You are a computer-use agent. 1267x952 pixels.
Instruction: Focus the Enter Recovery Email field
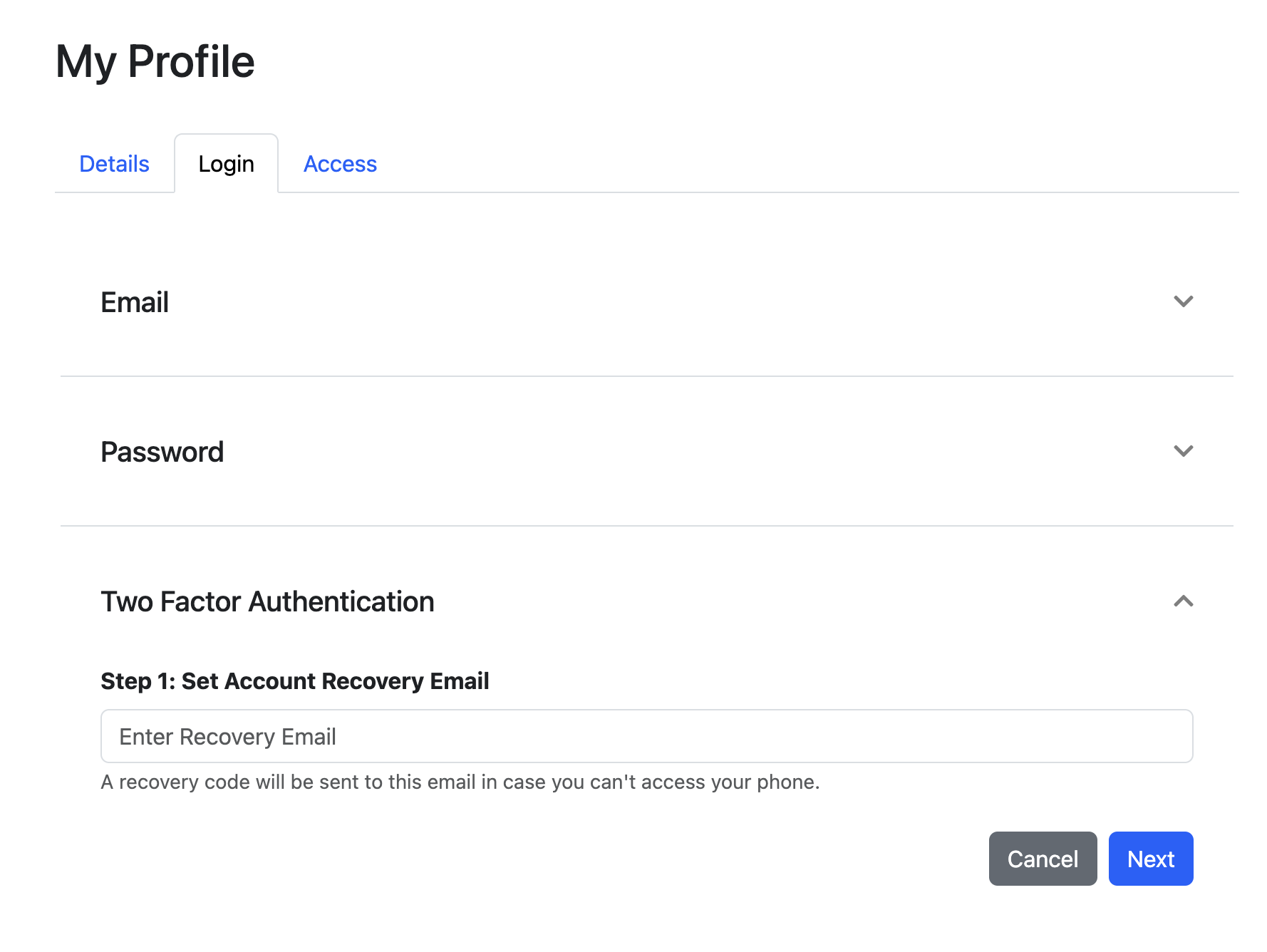point(646,736)
